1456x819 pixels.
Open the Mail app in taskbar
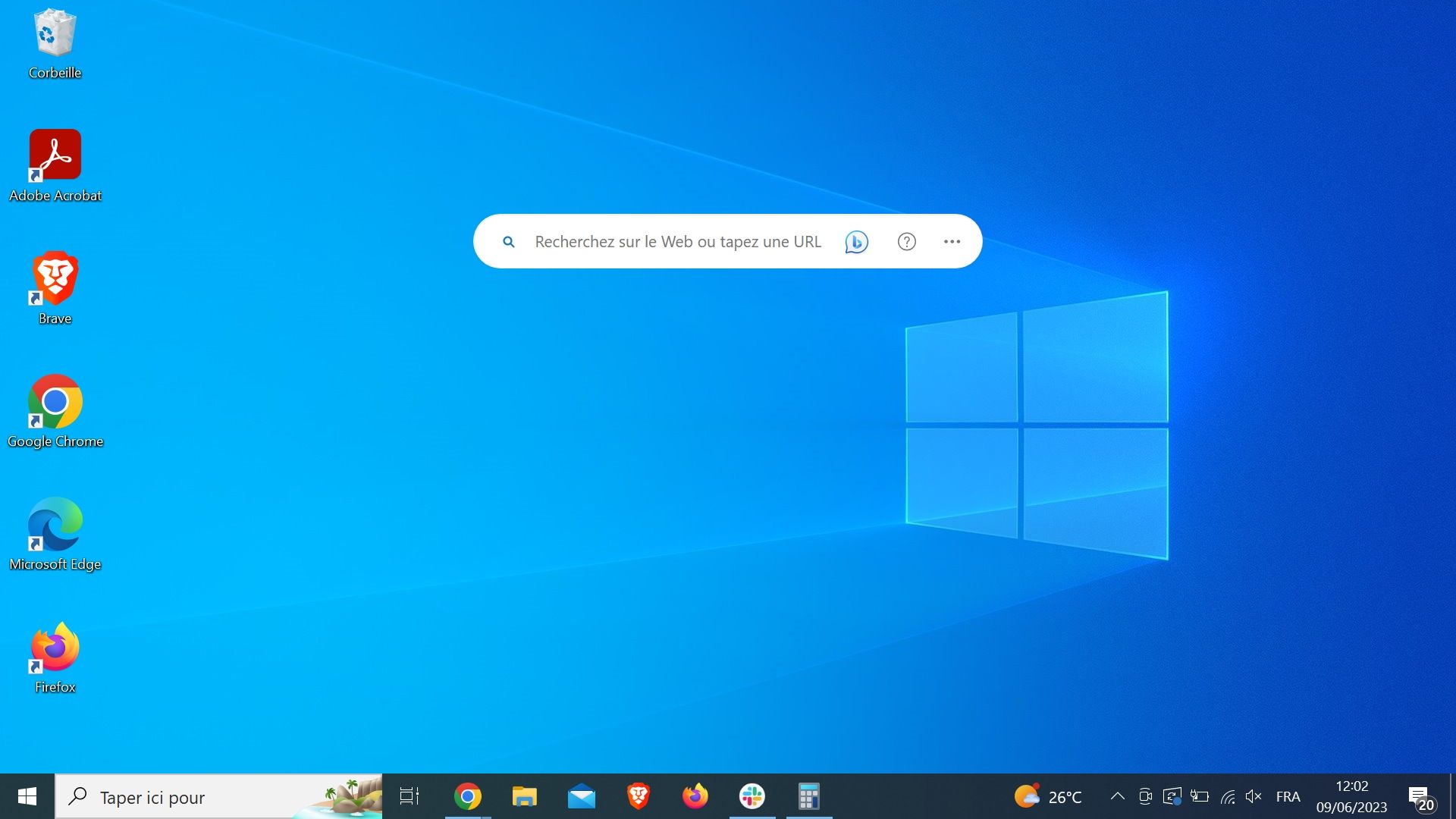tap(581, 796)
